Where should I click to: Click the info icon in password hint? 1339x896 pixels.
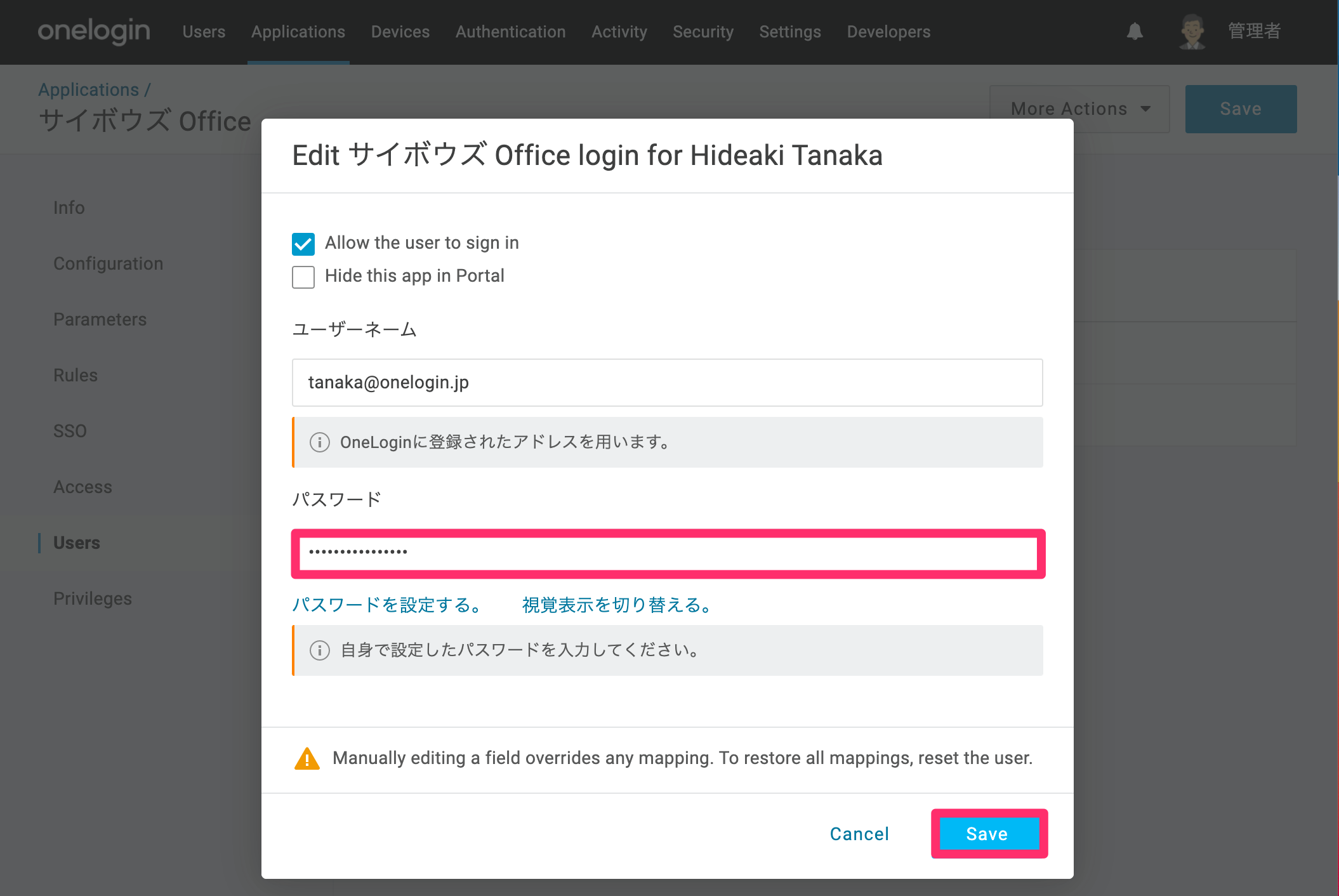pos(320,650)
